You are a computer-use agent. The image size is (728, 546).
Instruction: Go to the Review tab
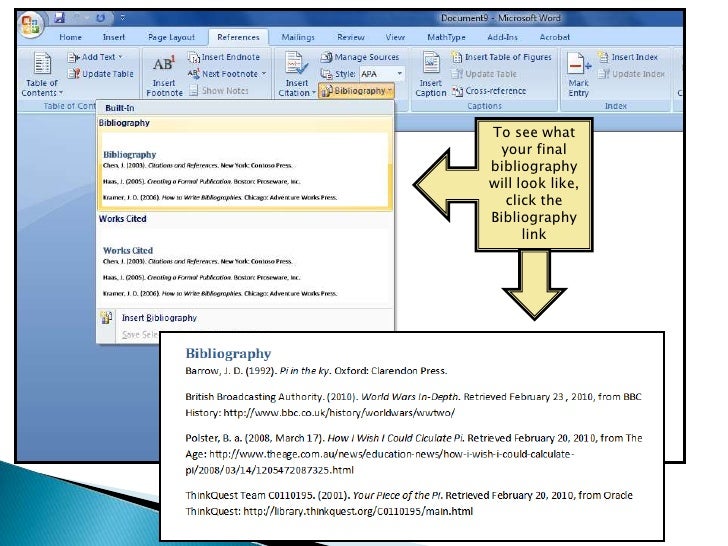[x=351, y=37]
